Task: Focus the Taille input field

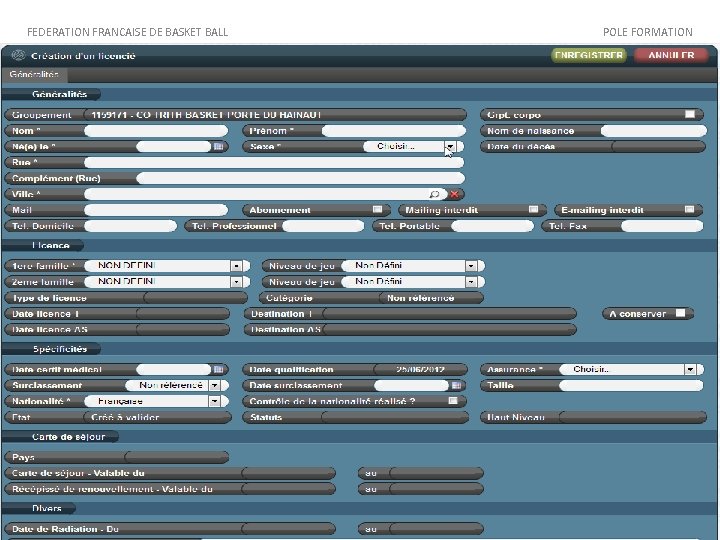Action: click(x=631, y=385)
